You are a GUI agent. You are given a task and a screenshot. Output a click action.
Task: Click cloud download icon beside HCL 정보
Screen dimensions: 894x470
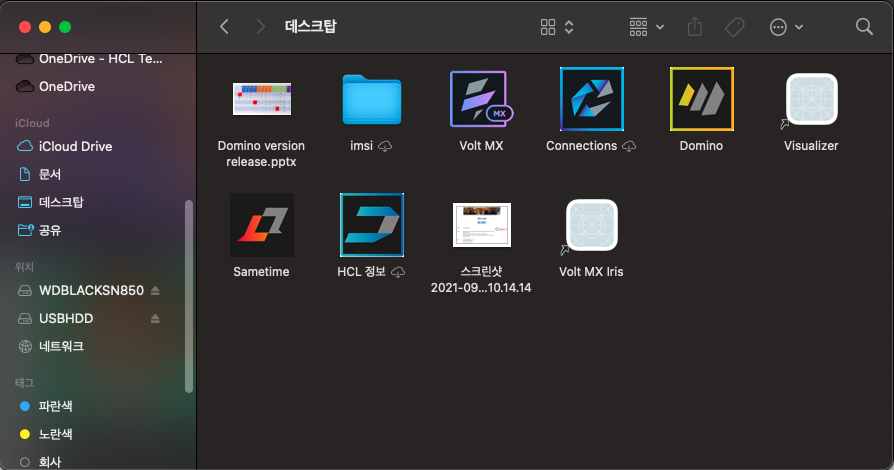398,272
